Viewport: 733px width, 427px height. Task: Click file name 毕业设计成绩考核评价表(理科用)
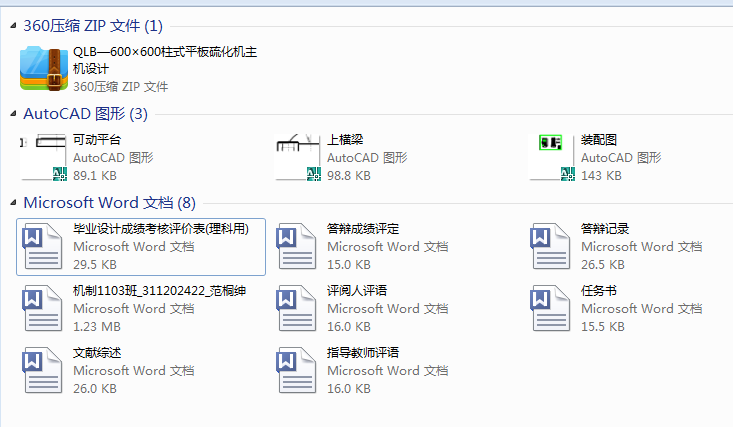(x=161, y=229)
